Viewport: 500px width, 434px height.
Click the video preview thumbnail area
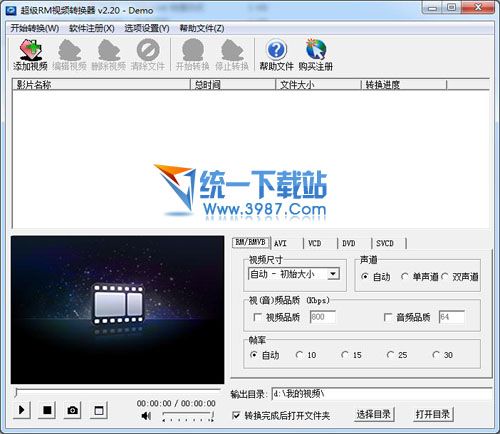pyautogui.click(x=117, y=310)
